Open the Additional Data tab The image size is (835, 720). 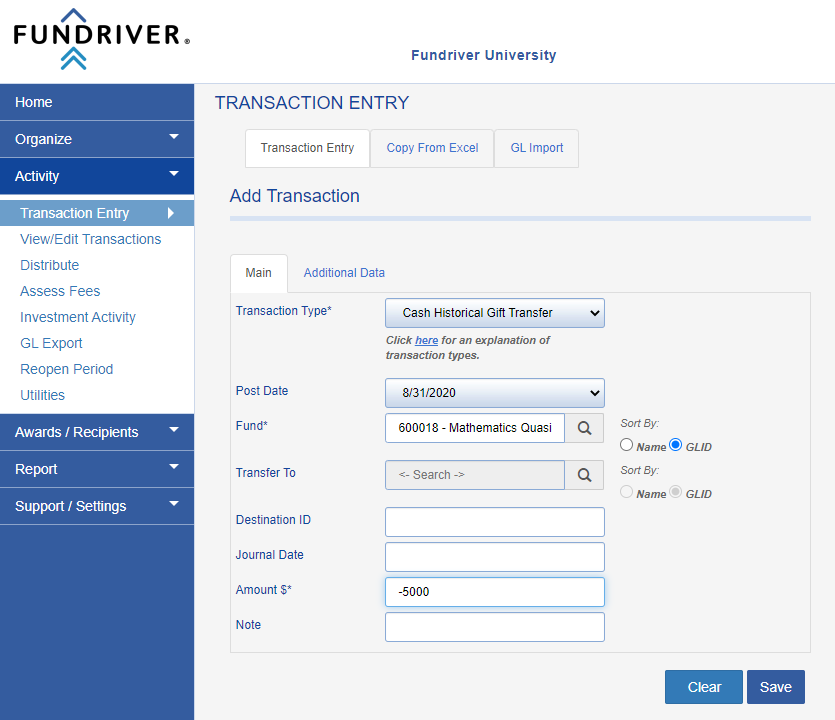[x=344, y=273]
